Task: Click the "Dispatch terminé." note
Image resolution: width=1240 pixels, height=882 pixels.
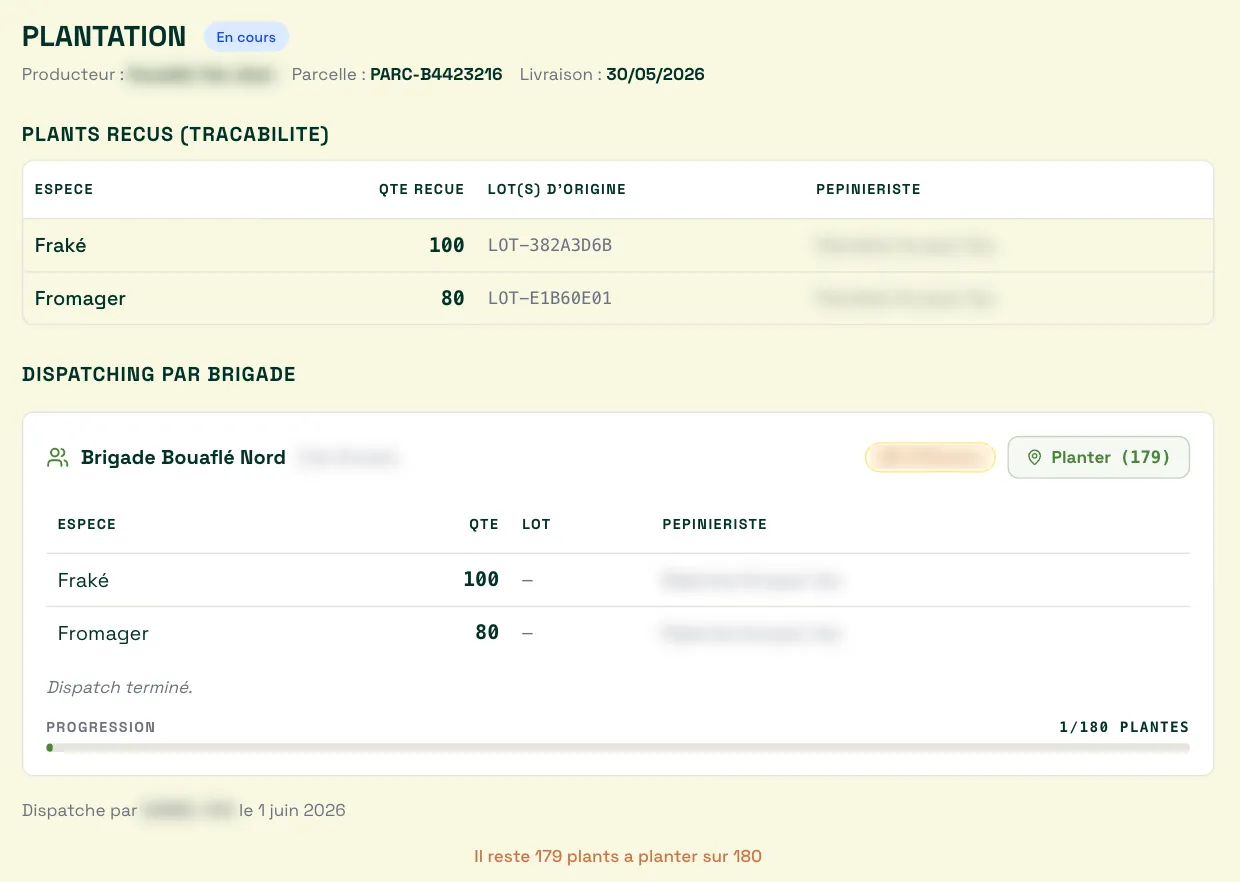Action: [119, 688]
